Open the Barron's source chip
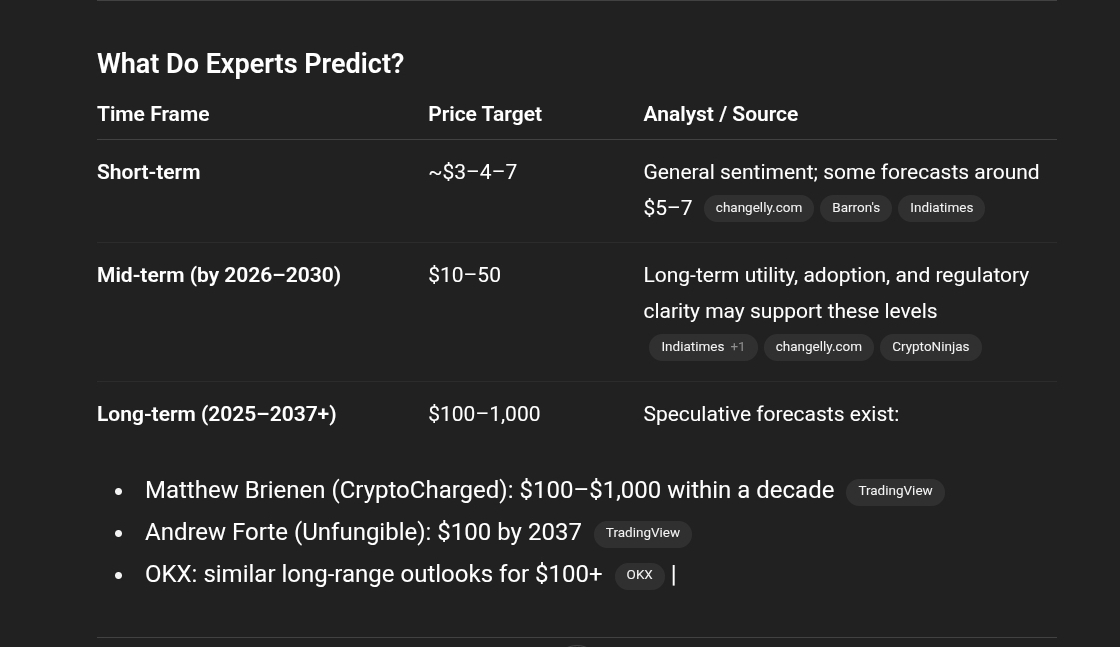The height and width of the screenshot is (647, 1120). [x=856, y=208]
